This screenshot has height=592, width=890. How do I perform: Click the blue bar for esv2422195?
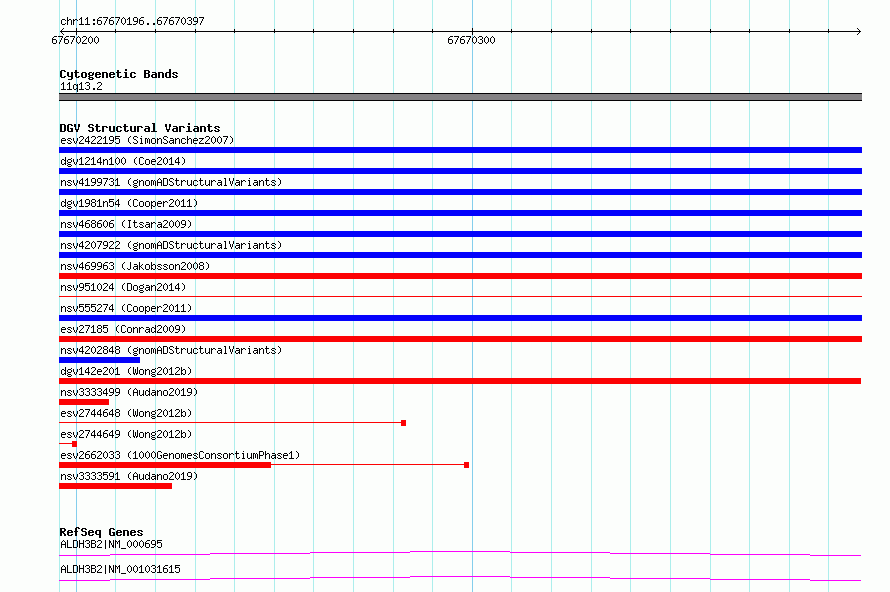[x=460, y=150]
